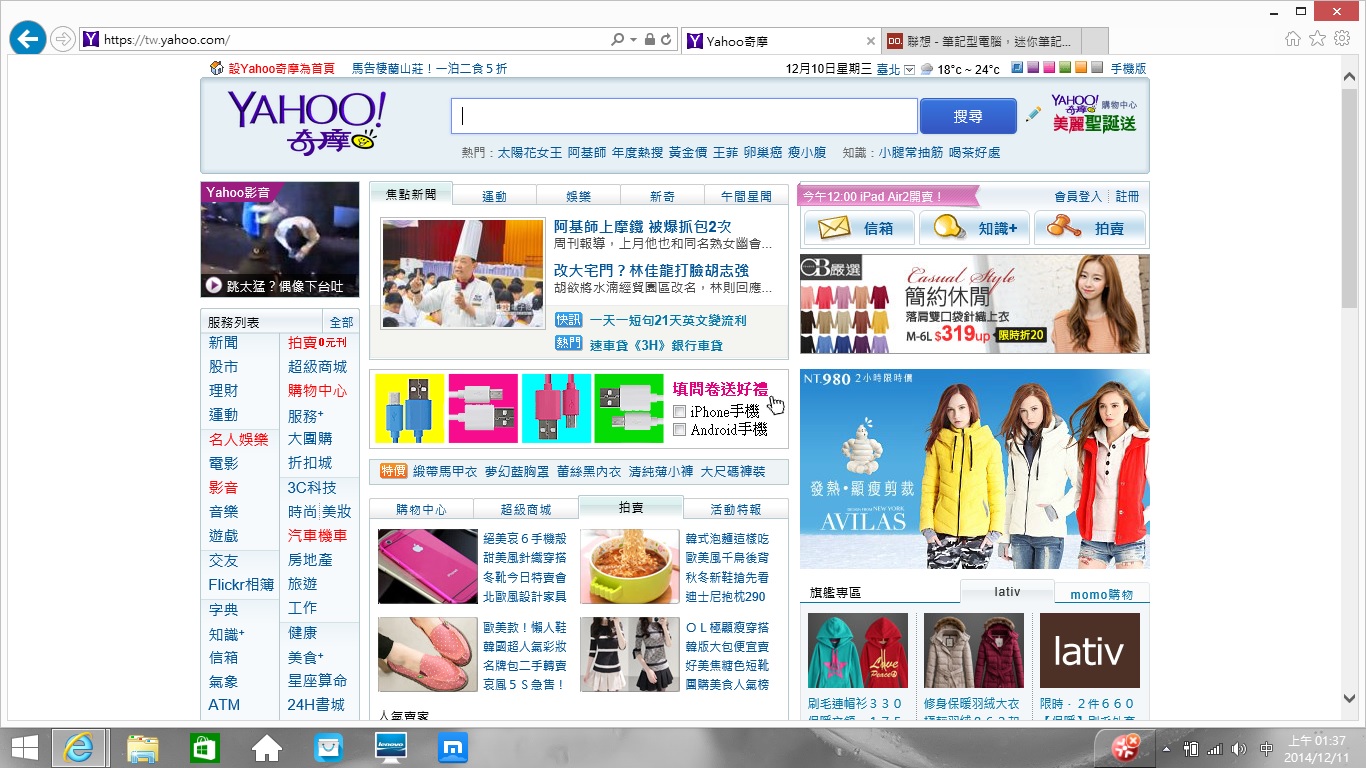Click the browser Forward arrow button
The height and width of the screenshot is (768, 1366).
click(63, 39)
